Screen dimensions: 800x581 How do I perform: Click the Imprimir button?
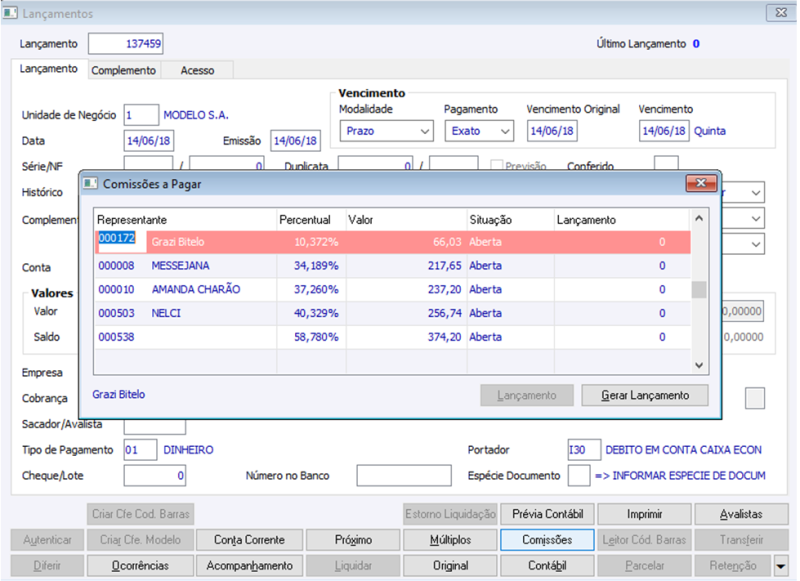644,514
